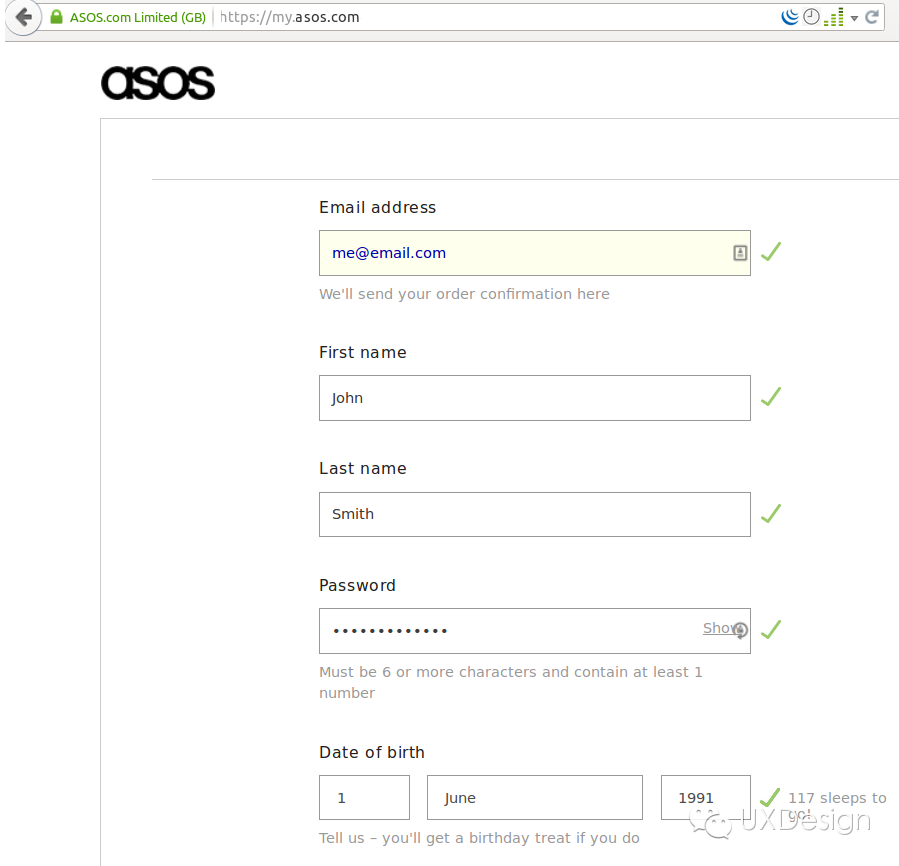Viewport: 899px width, 866px height.
Task: Open the birth day dropdown showing 1
Action: pos(364,798)
